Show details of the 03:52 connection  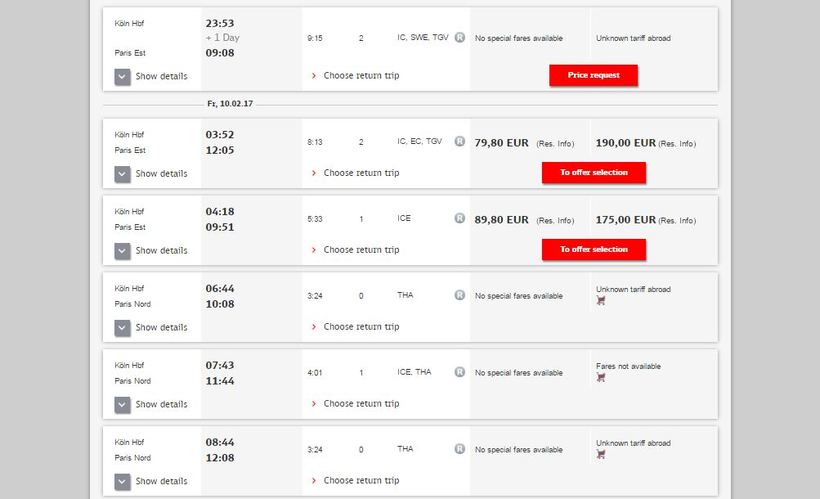pos(123,174)
